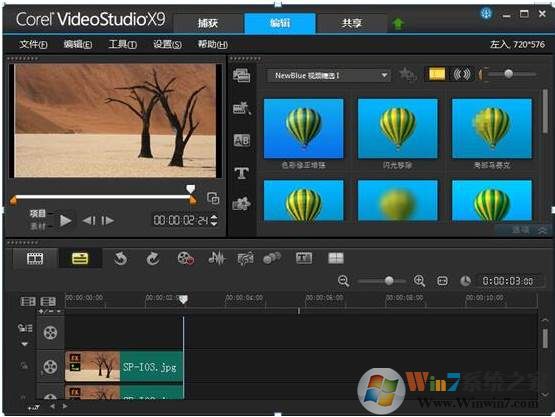This screenshot has height=417, width=555.
Task: Toggle showing audio filters icon
Action: [x=462, y=74]
